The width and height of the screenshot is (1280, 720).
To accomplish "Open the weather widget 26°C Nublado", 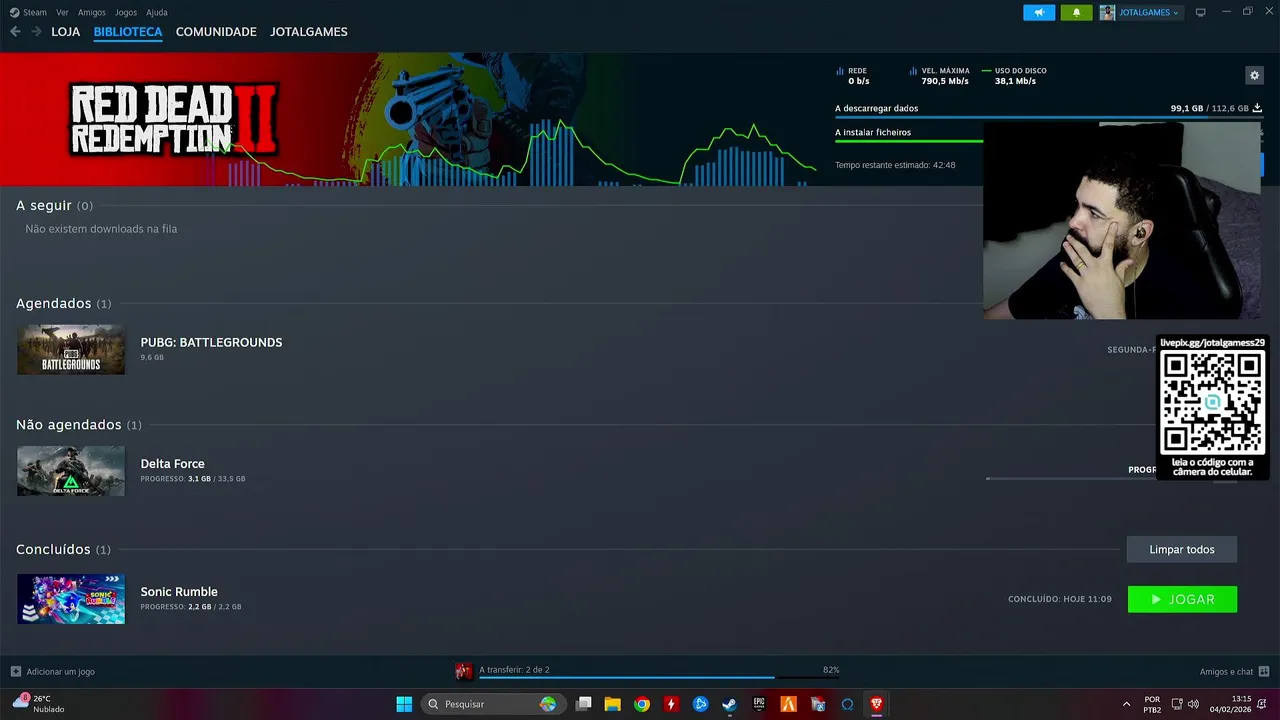I will pyautogui.click(x=39, y=704).
